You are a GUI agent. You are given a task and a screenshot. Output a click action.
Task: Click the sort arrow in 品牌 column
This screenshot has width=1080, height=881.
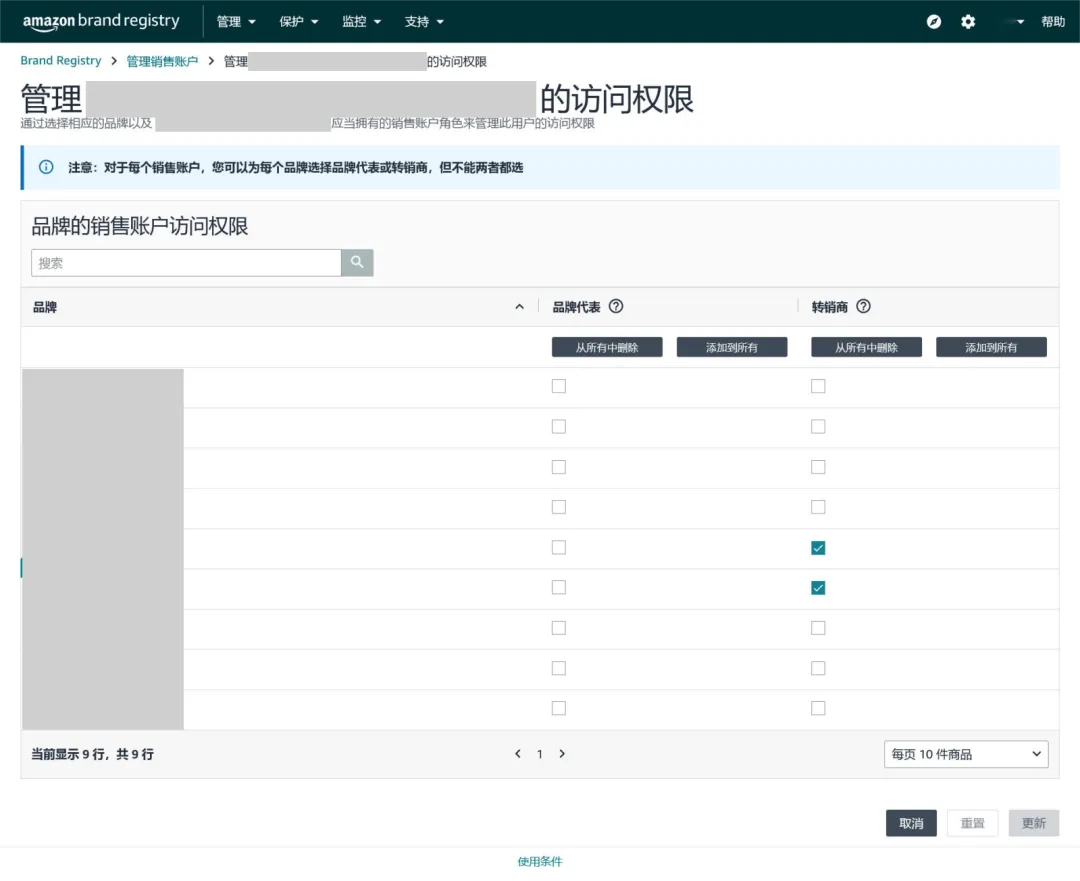point(519,307)
